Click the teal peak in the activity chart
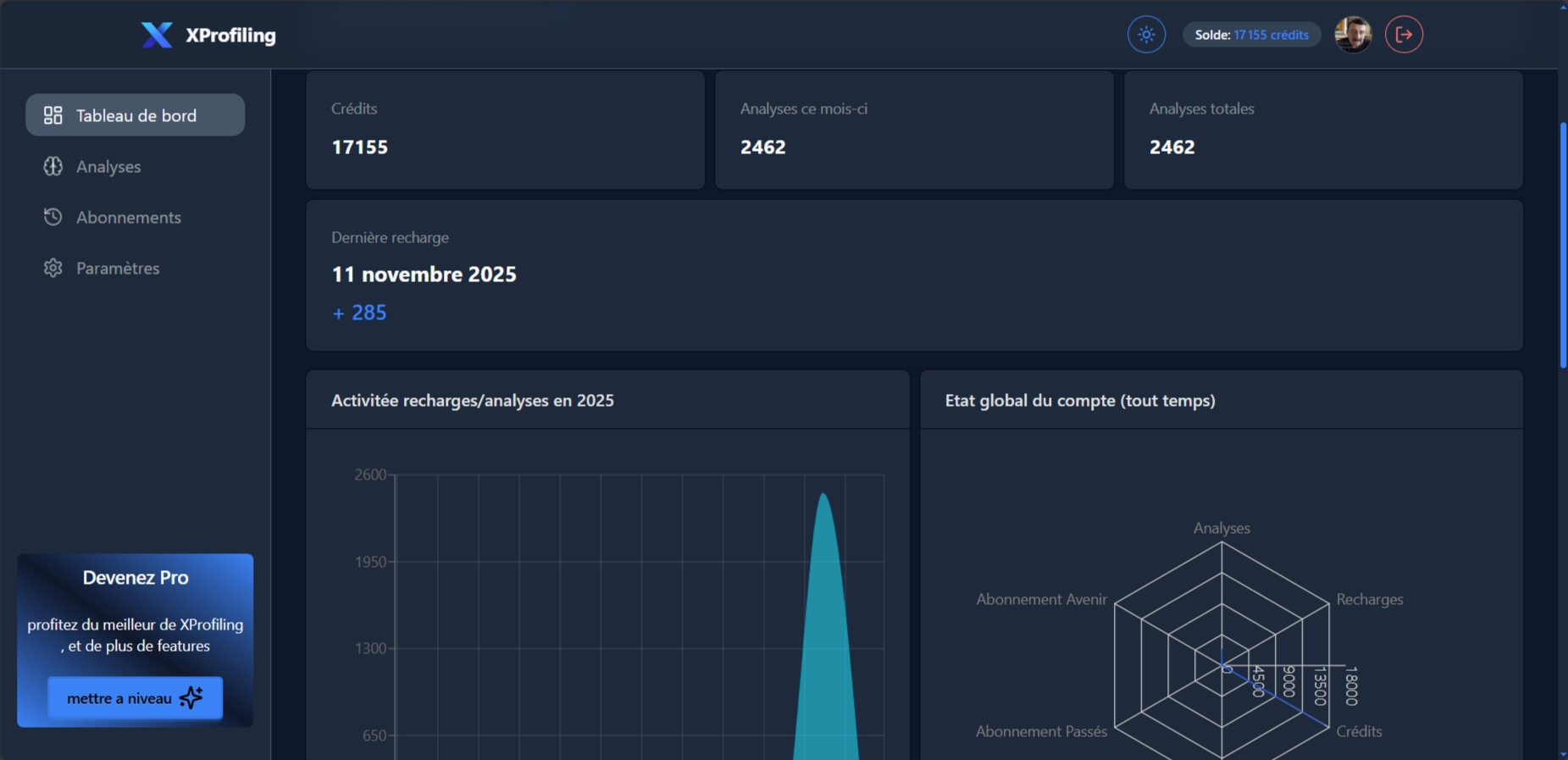The image size is (1568, 760). 824,593
